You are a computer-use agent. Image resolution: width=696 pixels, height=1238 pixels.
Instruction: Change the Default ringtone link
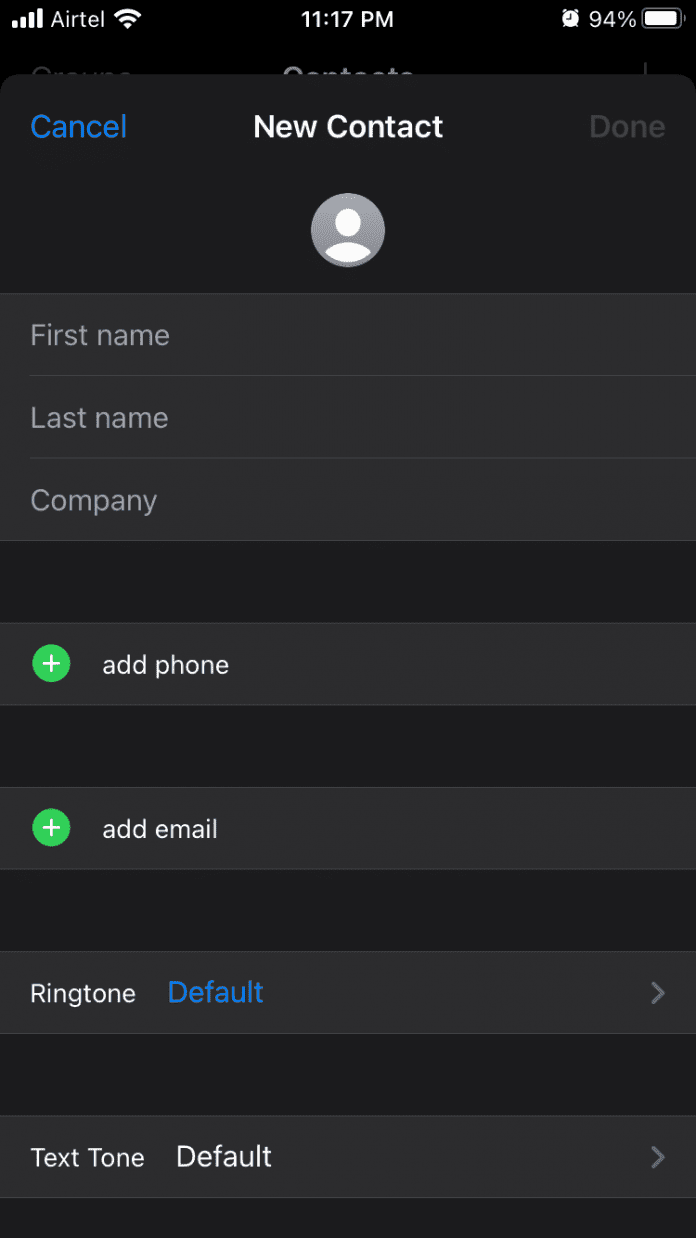point(215,993)
